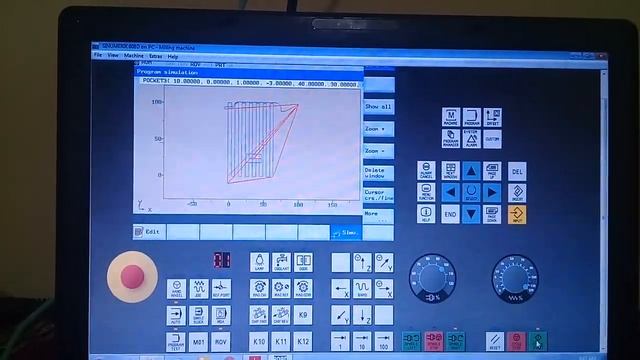Click the K9 key

coord(303,315)
